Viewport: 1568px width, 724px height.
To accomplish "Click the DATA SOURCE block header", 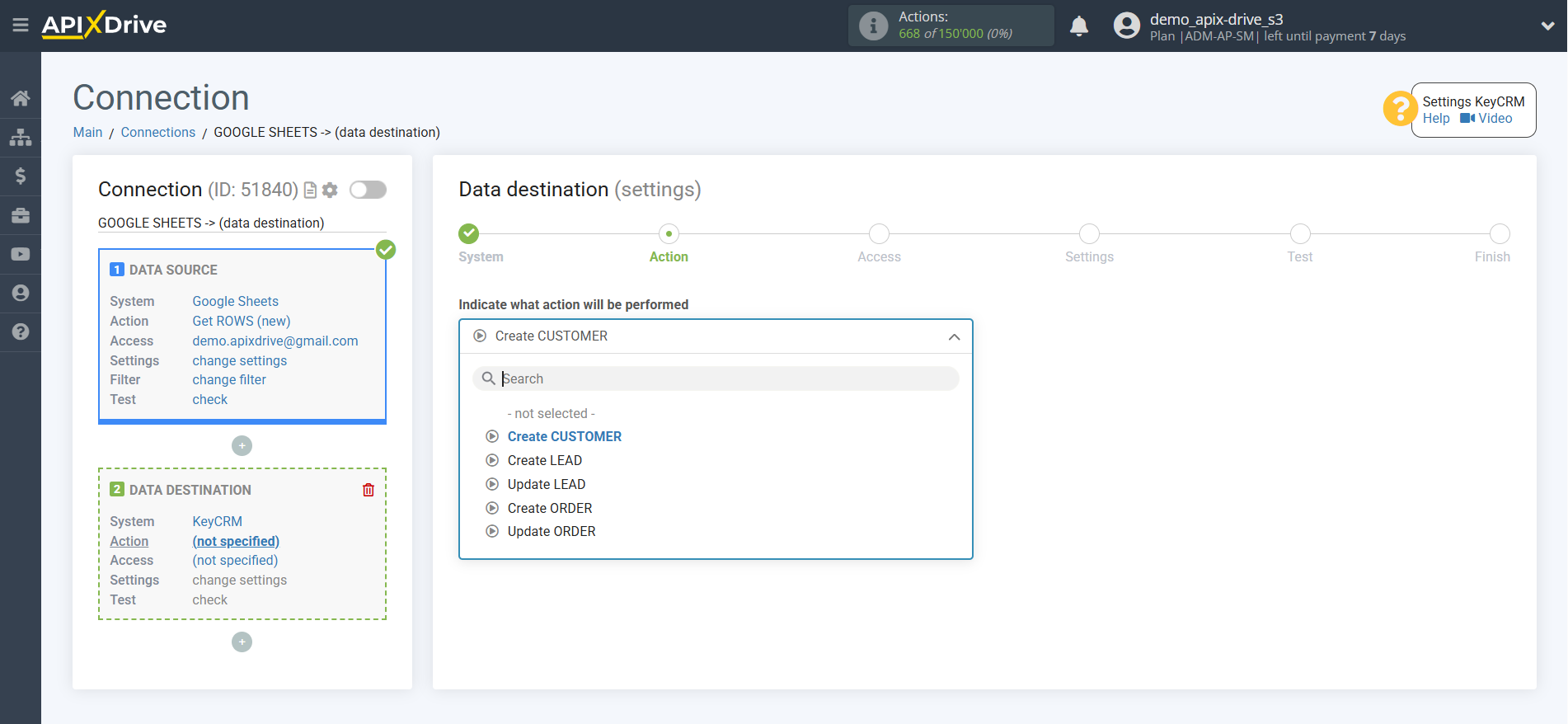I will pos(173,270).
